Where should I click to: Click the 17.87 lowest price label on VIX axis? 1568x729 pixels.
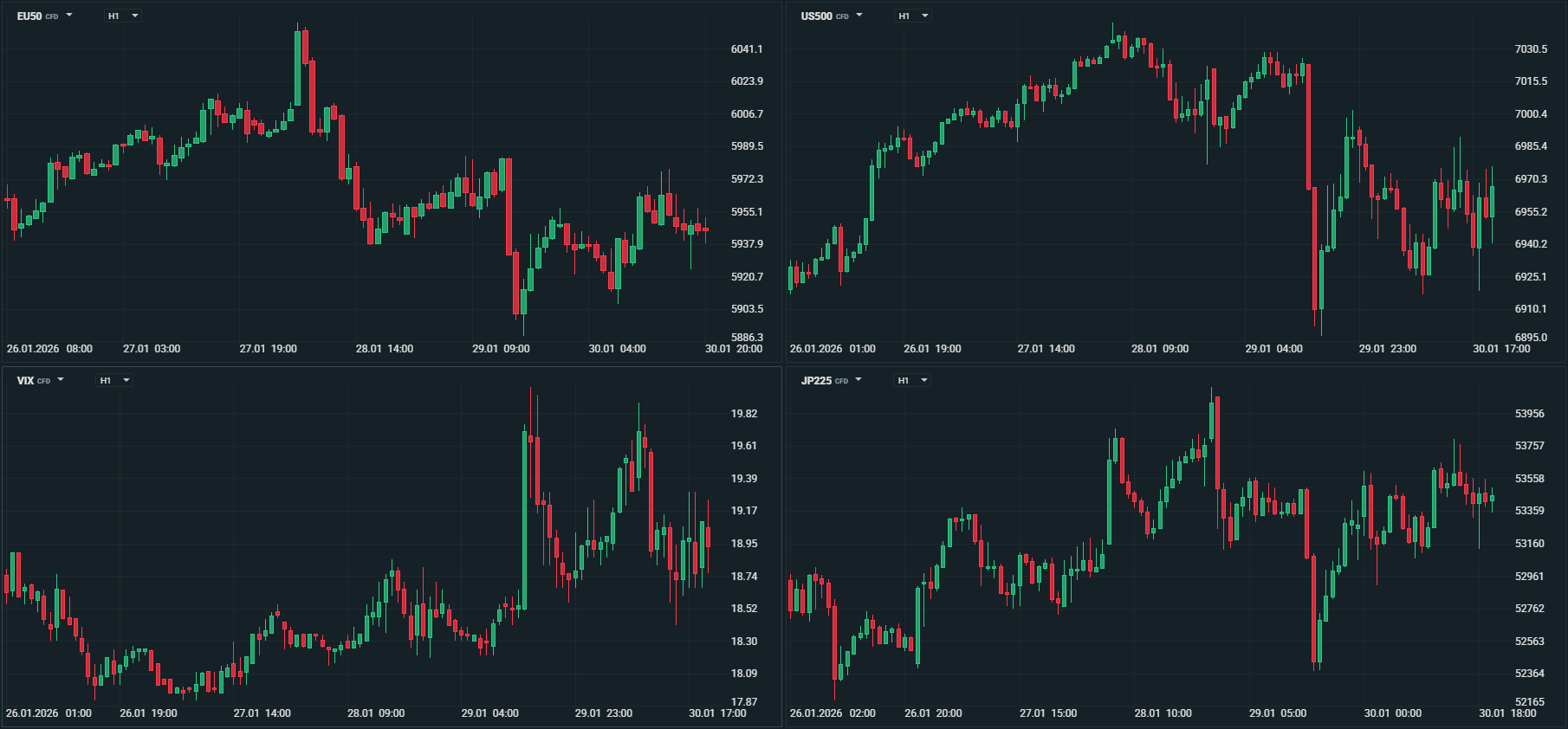click(743, 702)
